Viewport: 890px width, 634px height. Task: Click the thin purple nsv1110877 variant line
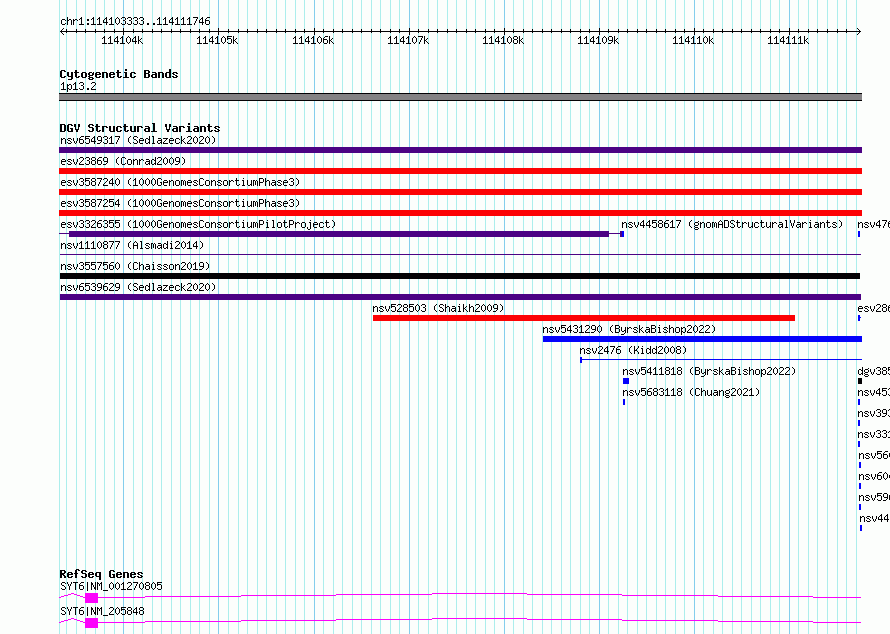tap(460, 255)
